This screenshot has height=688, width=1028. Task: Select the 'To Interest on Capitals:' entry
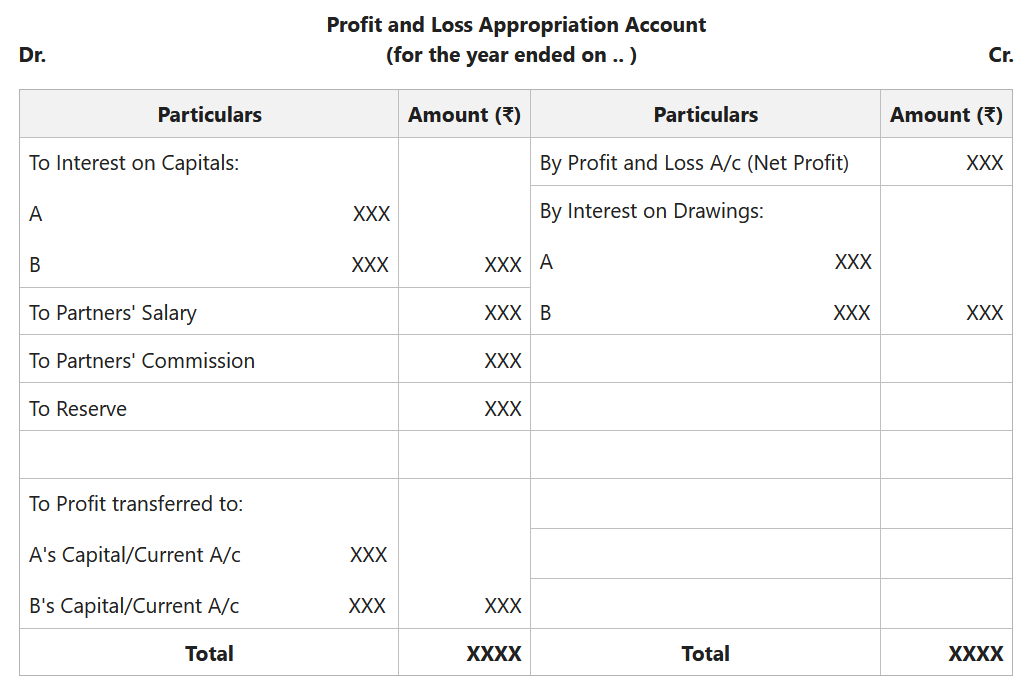click(x=134, y=163)
